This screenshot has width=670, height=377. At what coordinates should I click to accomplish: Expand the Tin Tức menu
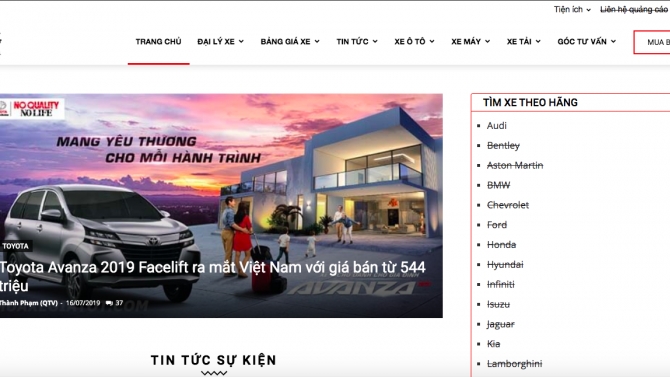click(357, 41)
